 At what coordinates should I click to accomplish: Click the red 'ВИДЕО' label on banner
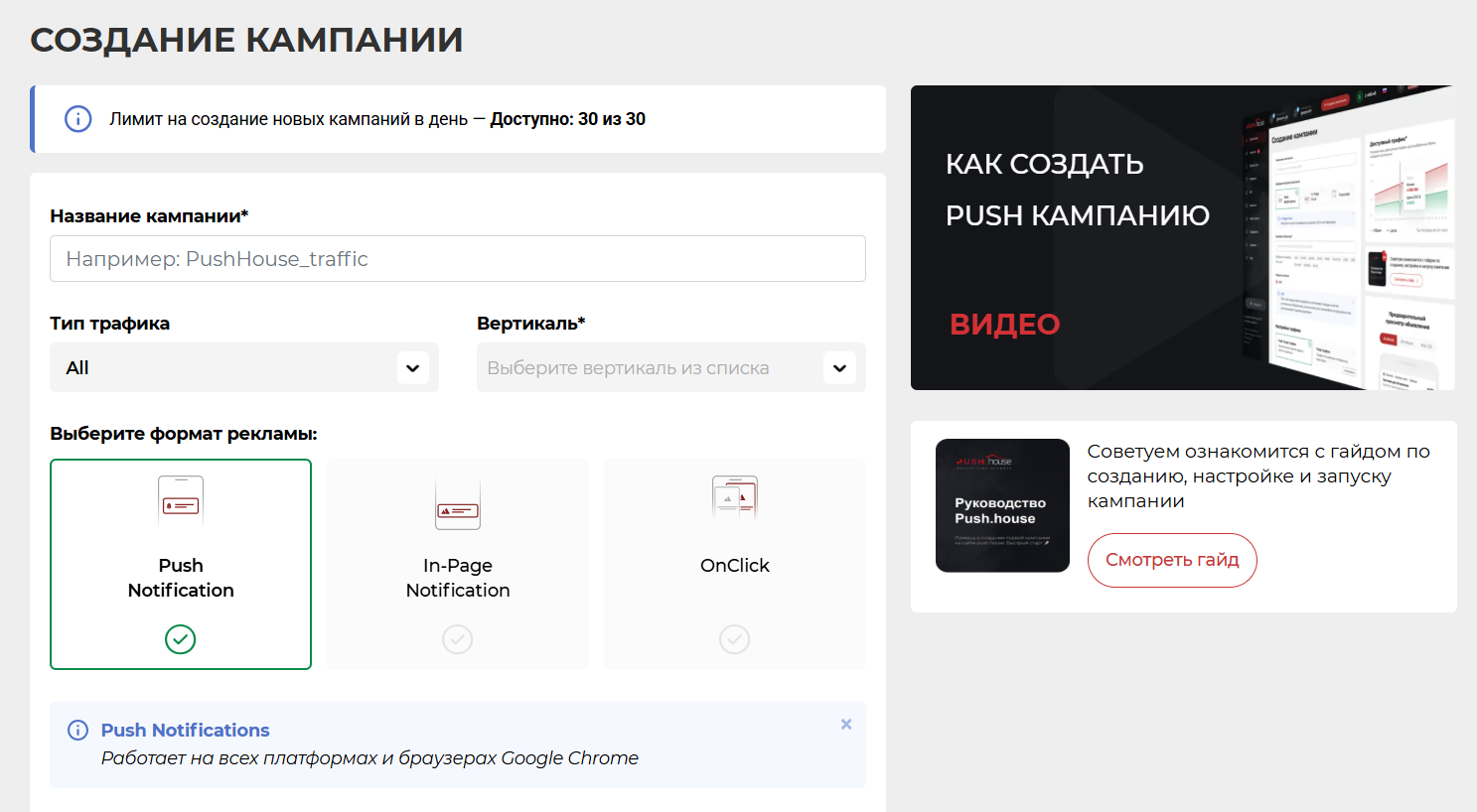[1005, 325]
